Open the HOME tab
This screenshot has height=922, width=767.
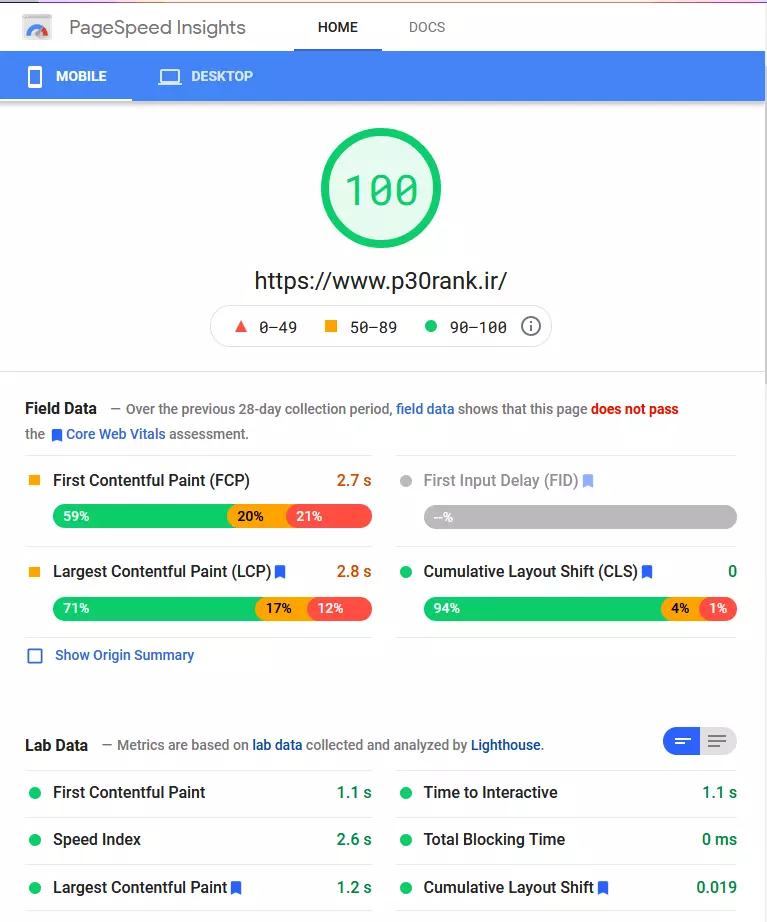(x=338, y=27)
